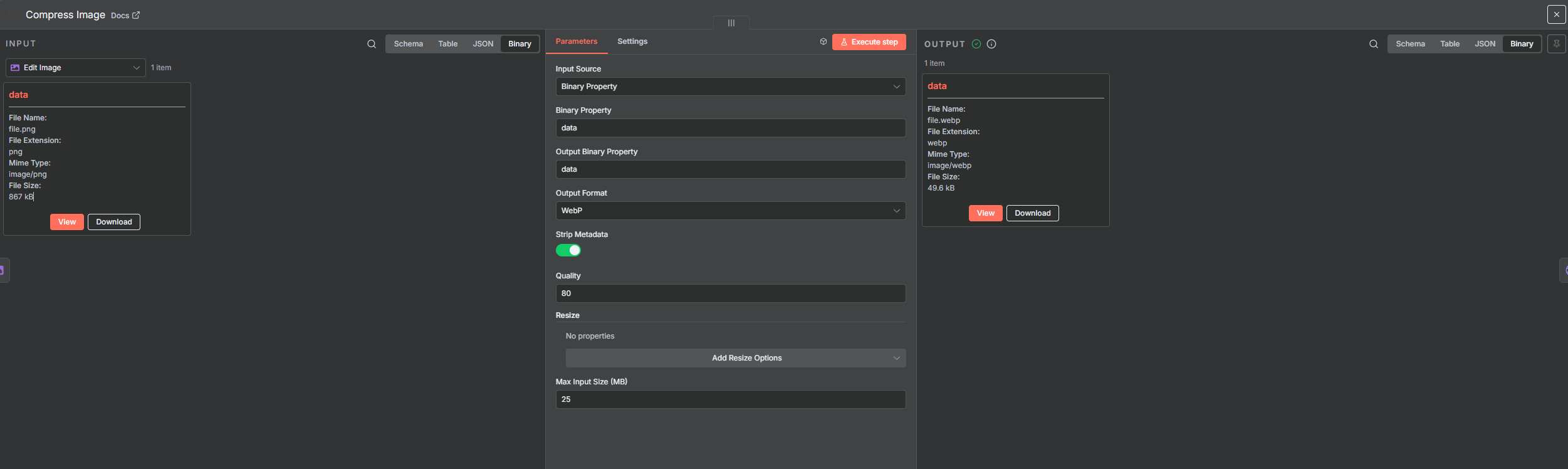Click the previous node icon on the left edge
1568x469 pixels.
3,270
